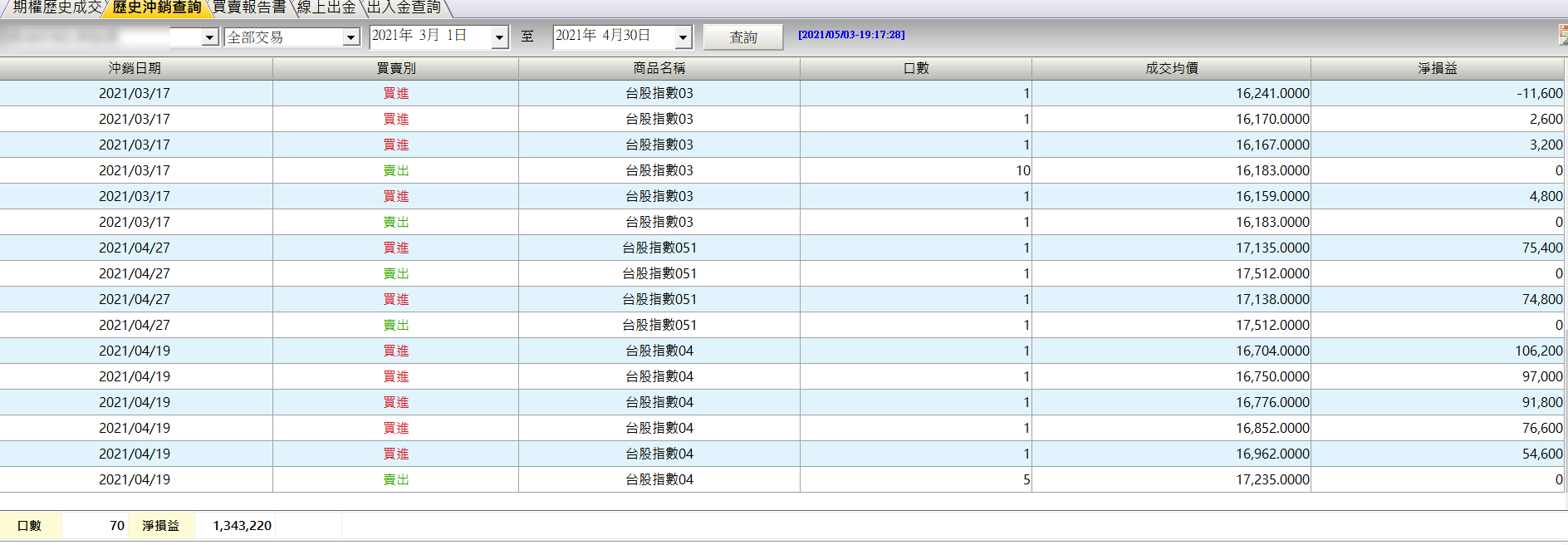Screen dimensions: 1568x545
Task: Click the total 淨損益 value 1,343,220
Action: [x=242, y=526]
